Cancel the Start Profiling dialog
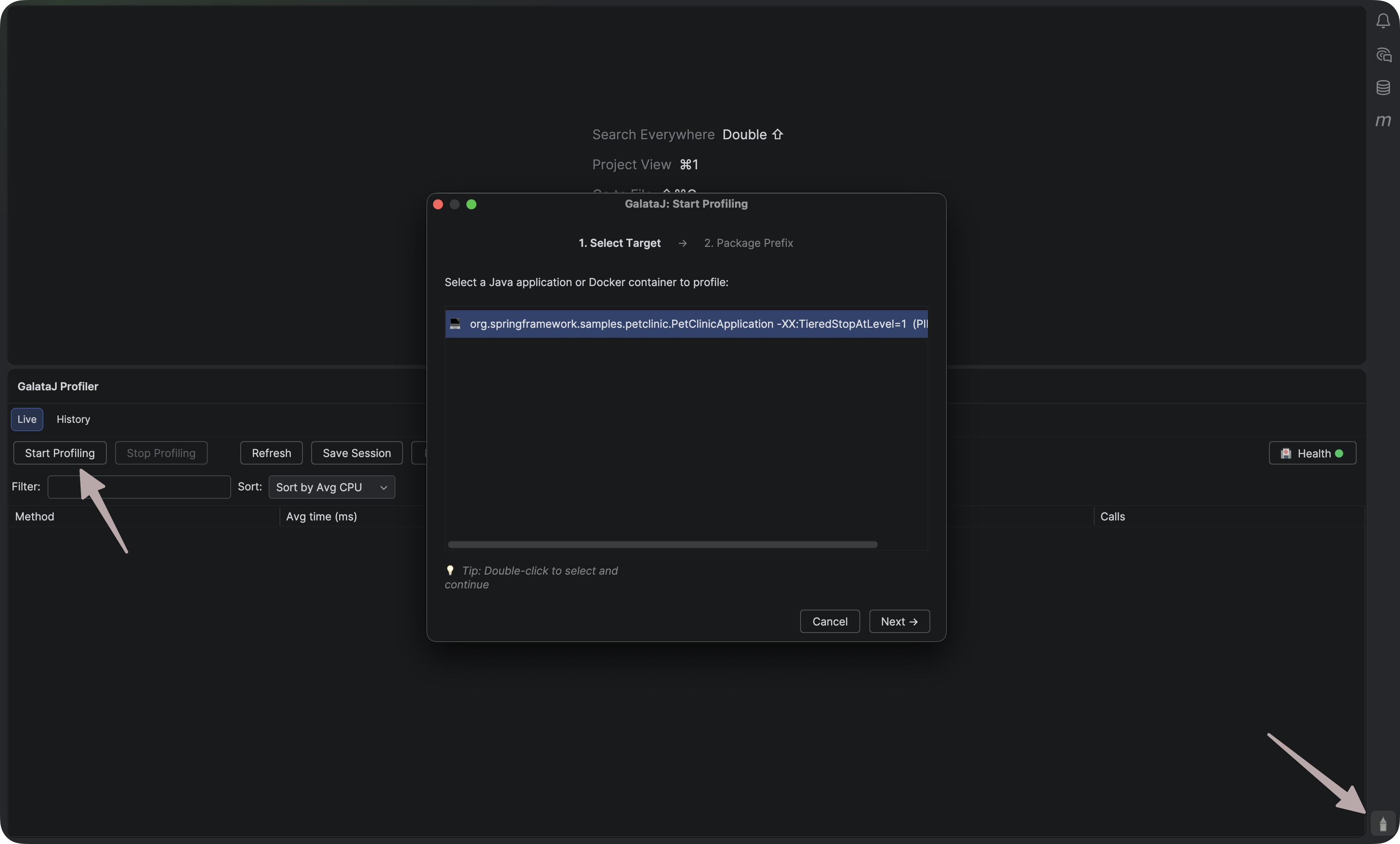Screen dimensions: 1400x844 coord(830,621)
